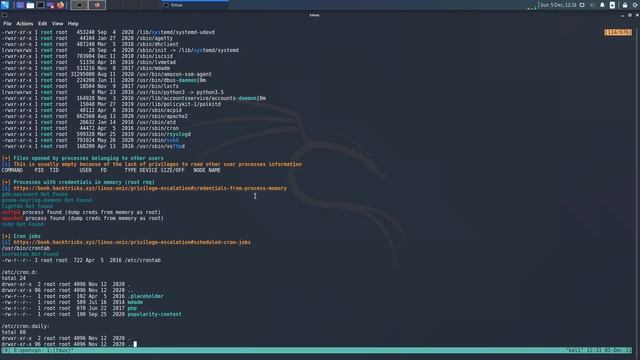The image size is (640, 360).
Task: Switch to first workspace thumbnail
Action: click(x=79, y=5)
